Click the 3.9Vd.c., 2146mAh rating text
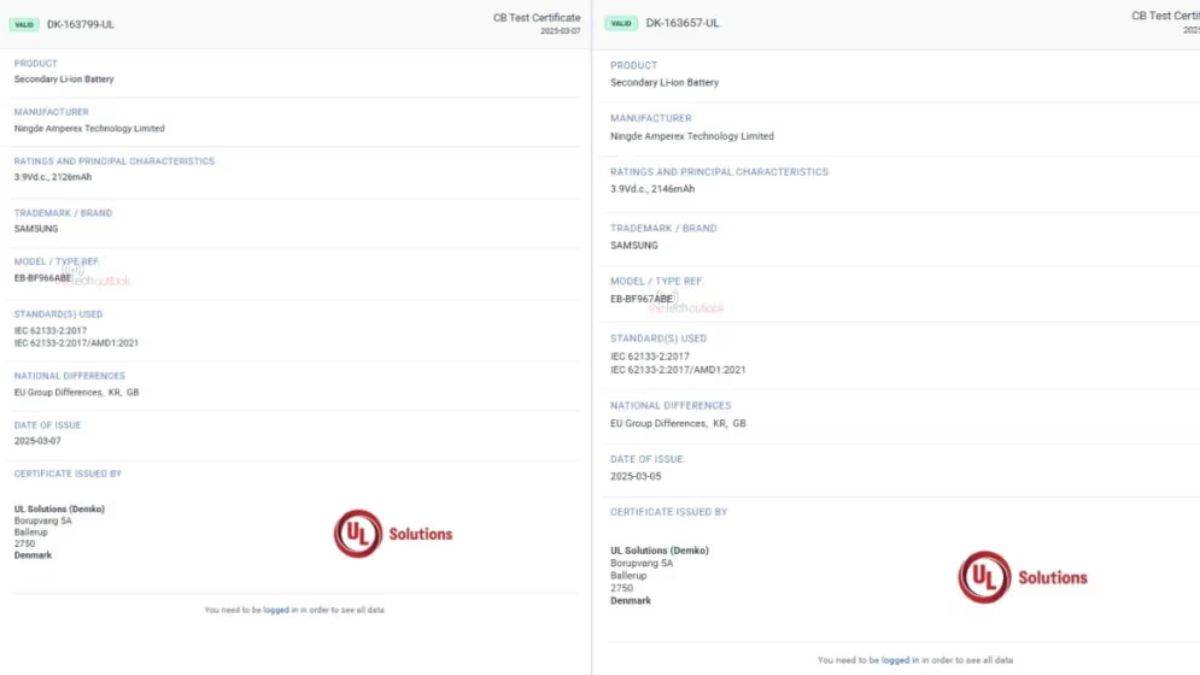The width and height of the screenshot is (1200, 675). tap(652, 189)
